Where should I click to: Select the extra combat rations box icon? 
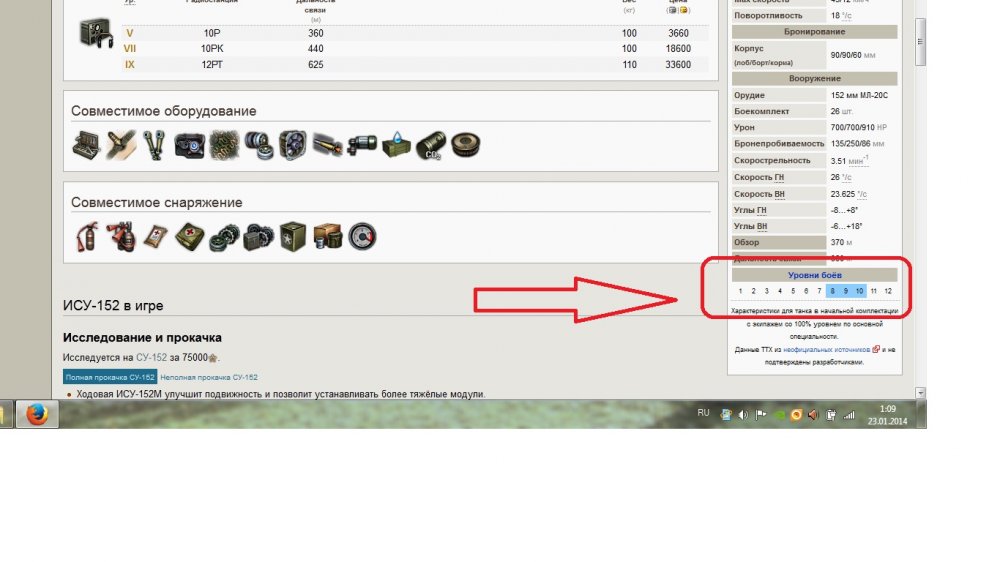(x=327, y=237)
